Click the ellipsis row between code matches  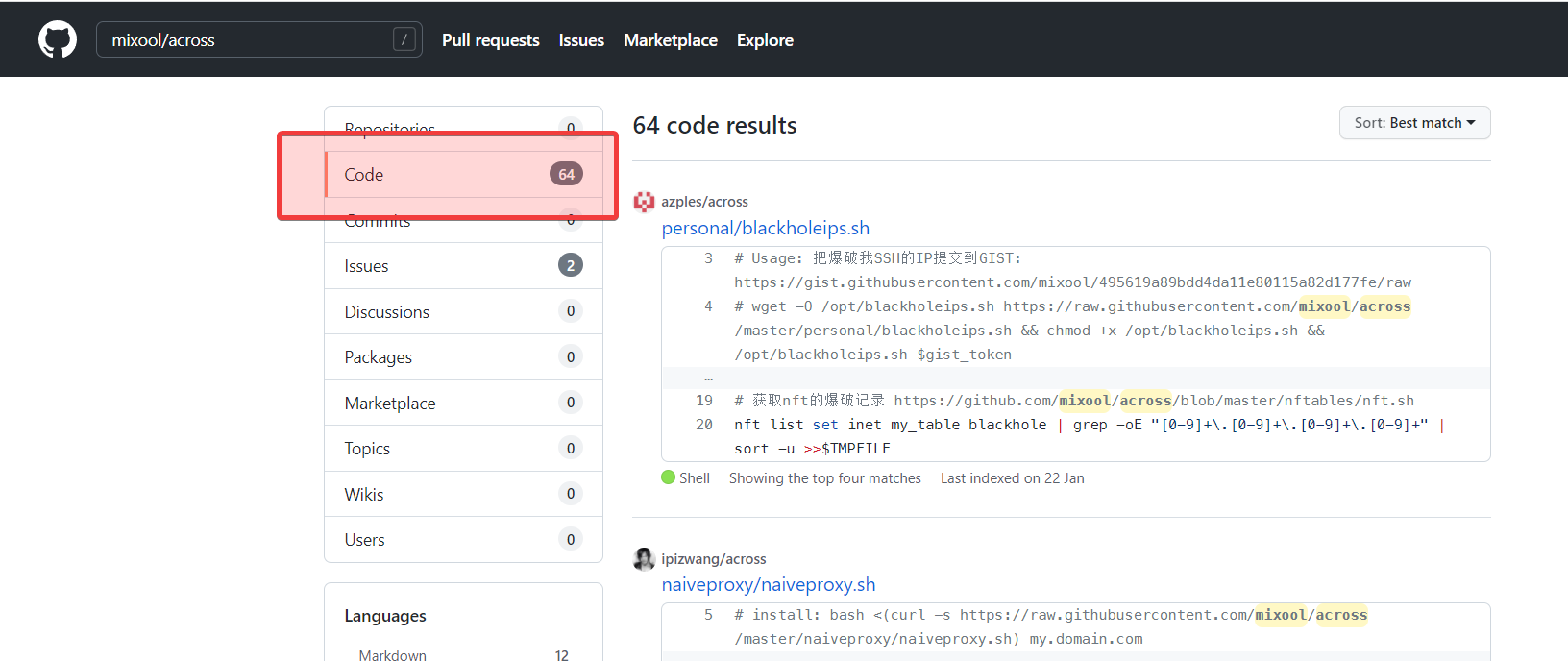click(x=1076, y=378)
